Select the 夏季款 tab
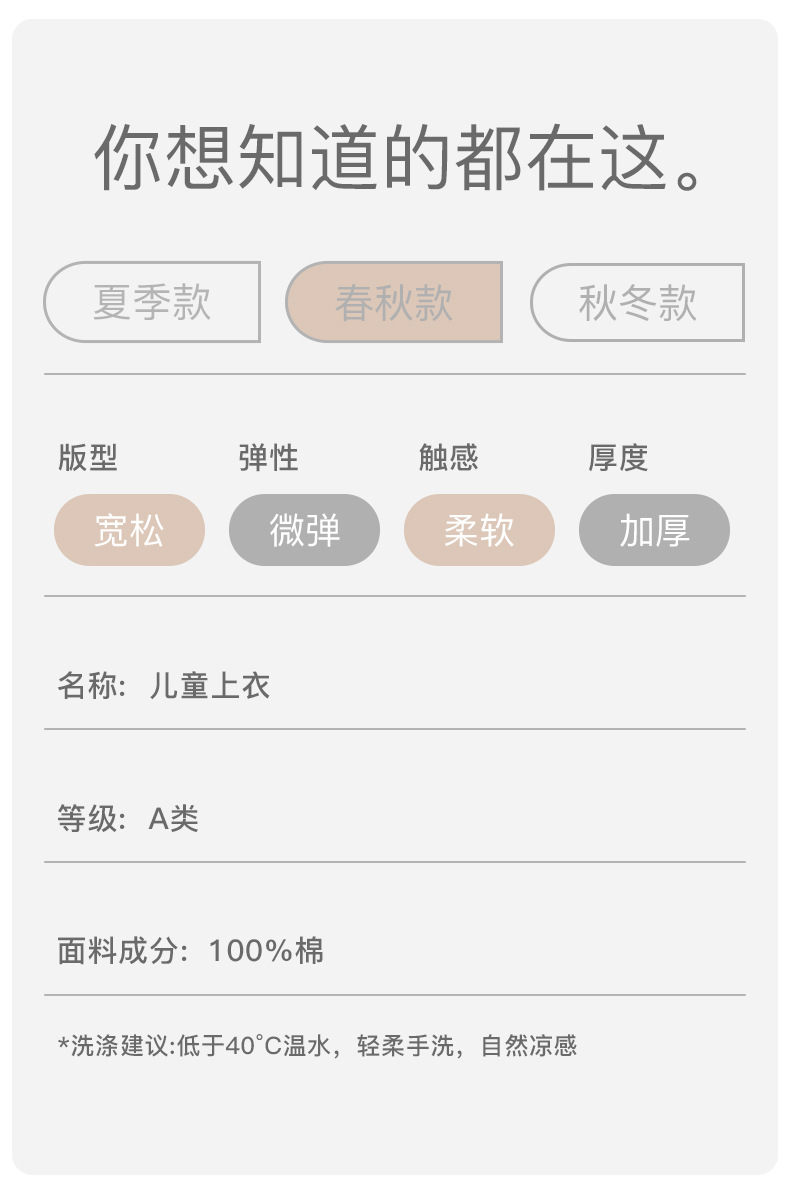This screenshot has width=790, height=1192. [152, 302]
